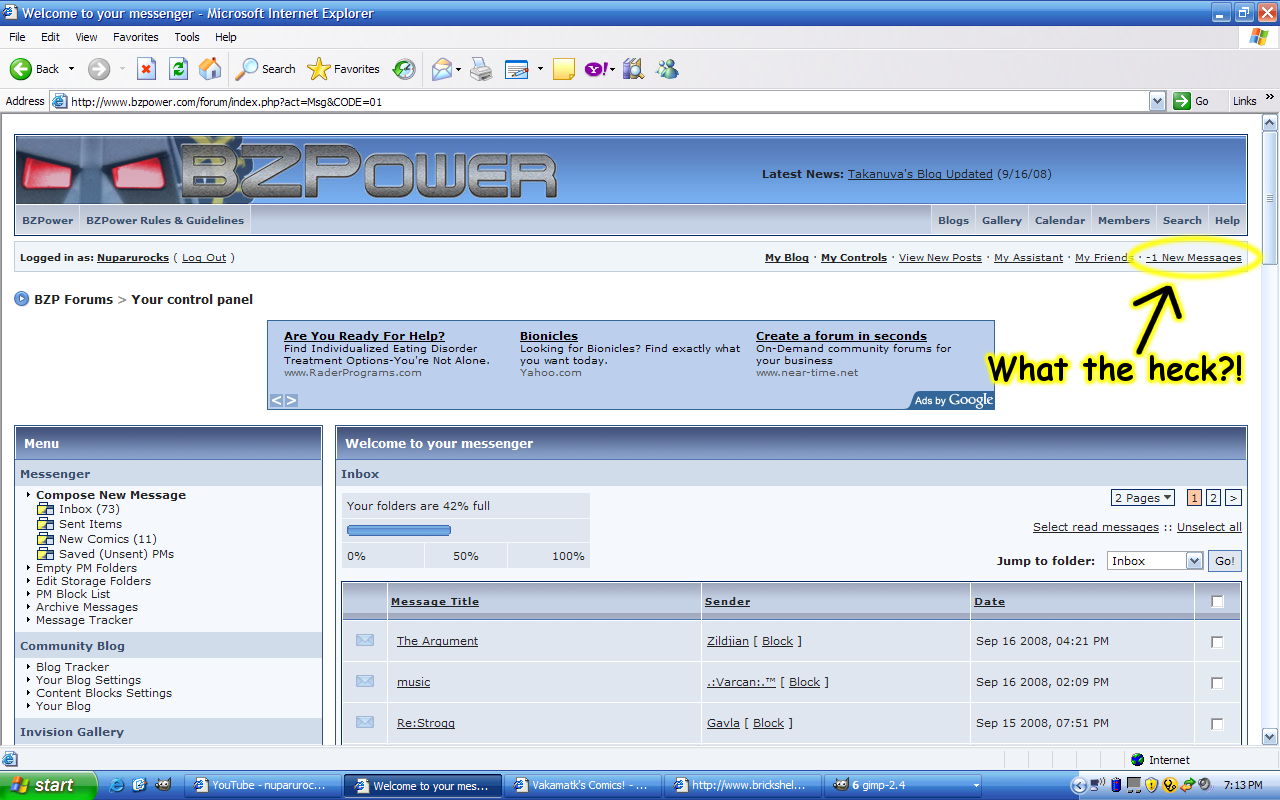Click the envelope icon beside The Argument
The image size is (1280, 800).
click(365, 640)
